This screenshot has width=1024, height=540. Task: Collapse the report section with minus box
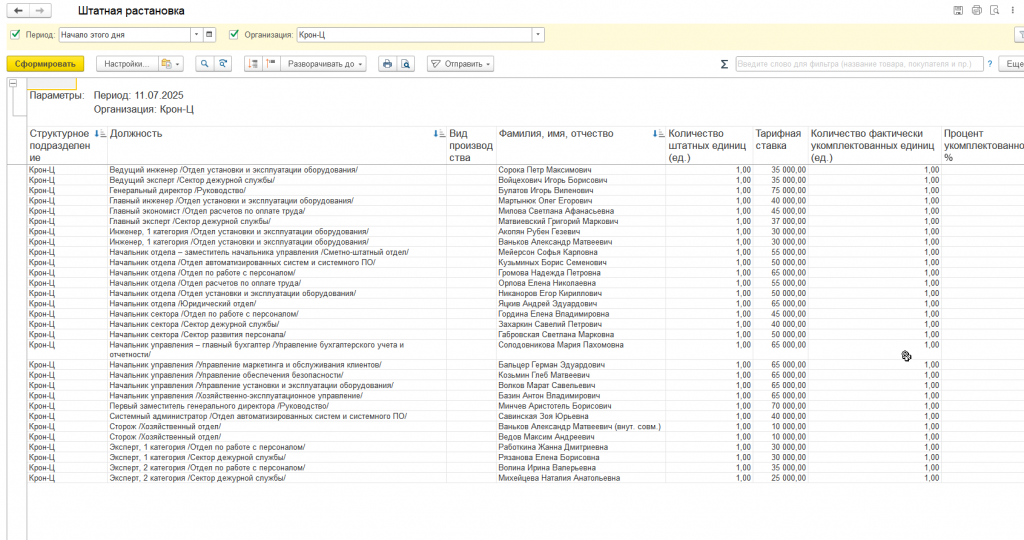tap(12, 83)
